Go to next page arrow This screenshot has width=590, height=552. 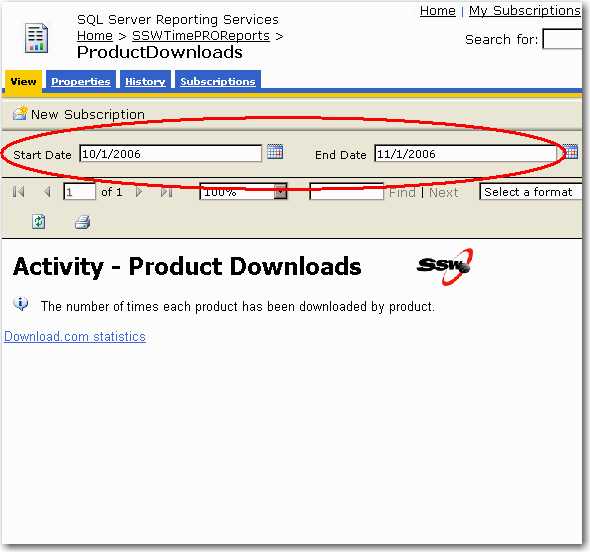point(139,192)
